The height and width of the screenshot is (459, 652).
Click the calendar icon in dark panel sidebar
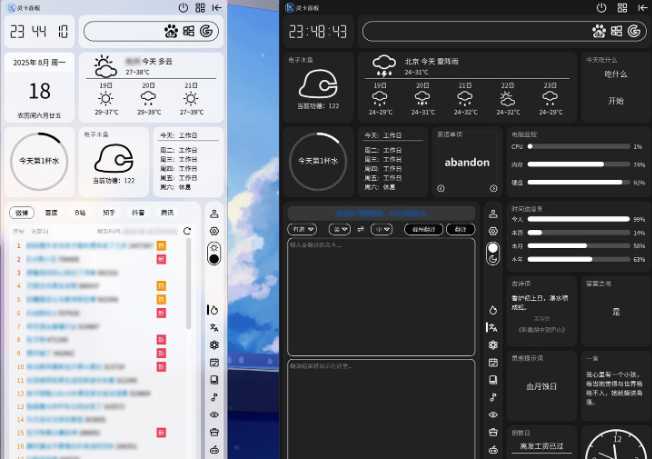[x=493, y=362]
